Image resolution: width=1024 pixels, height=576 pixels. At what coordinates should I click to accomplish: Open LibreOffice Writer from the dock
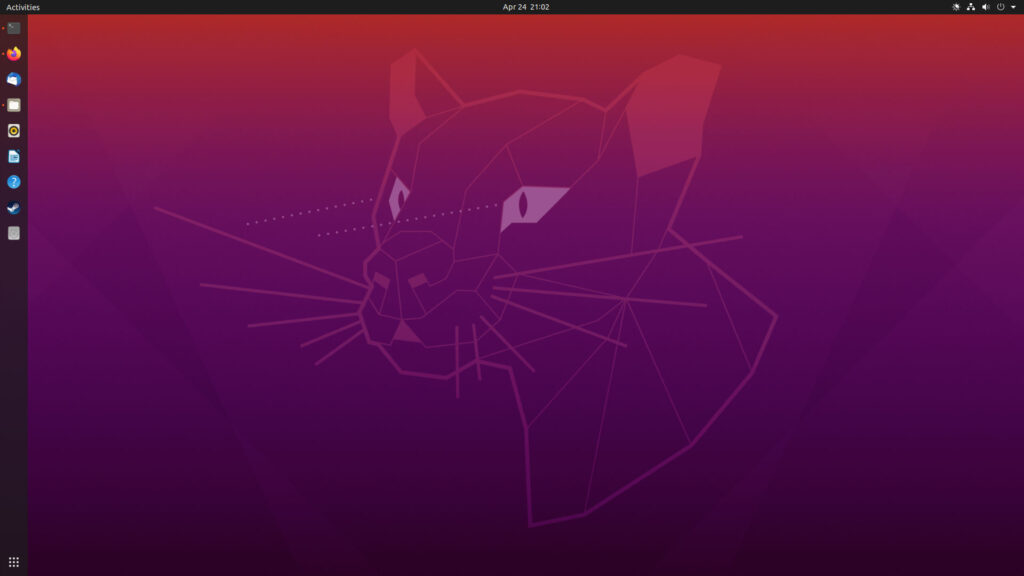(14, 156)
